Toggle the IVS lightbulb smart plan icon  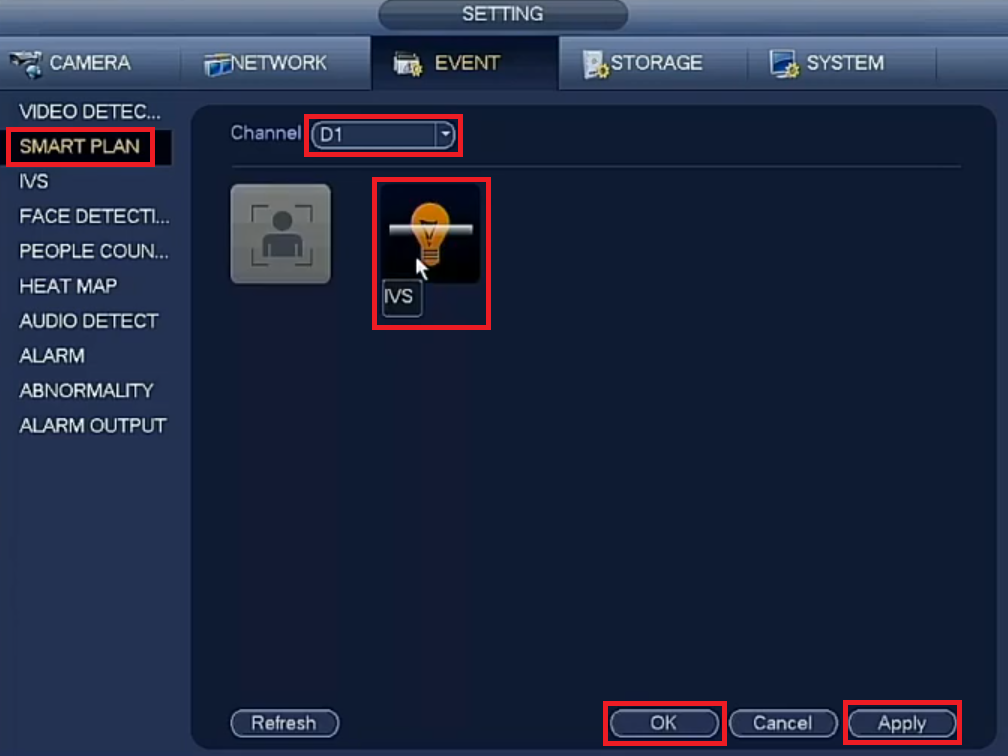[x=430, y=234]
